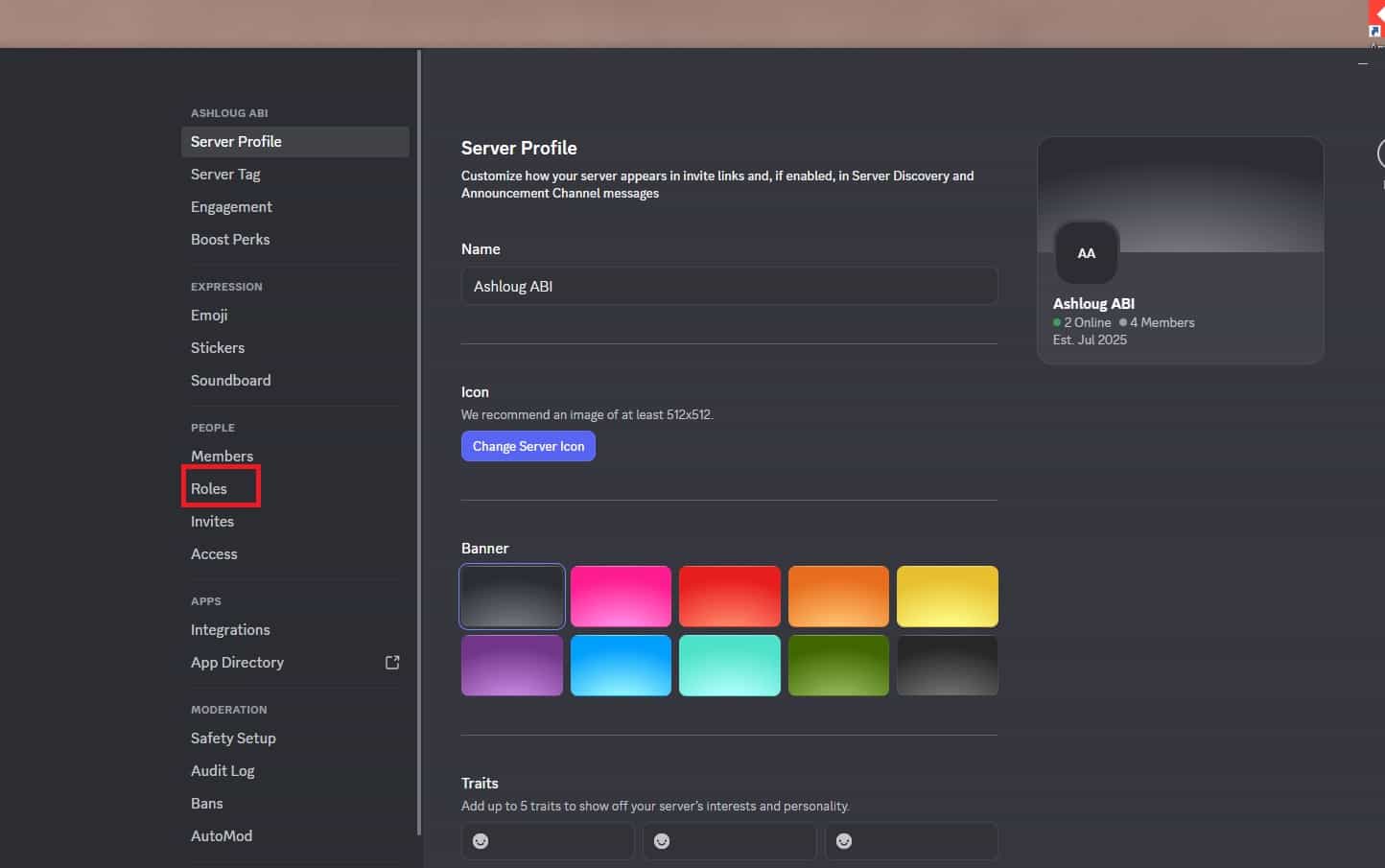Open Integrations under Apps

[x=230, y=630]
